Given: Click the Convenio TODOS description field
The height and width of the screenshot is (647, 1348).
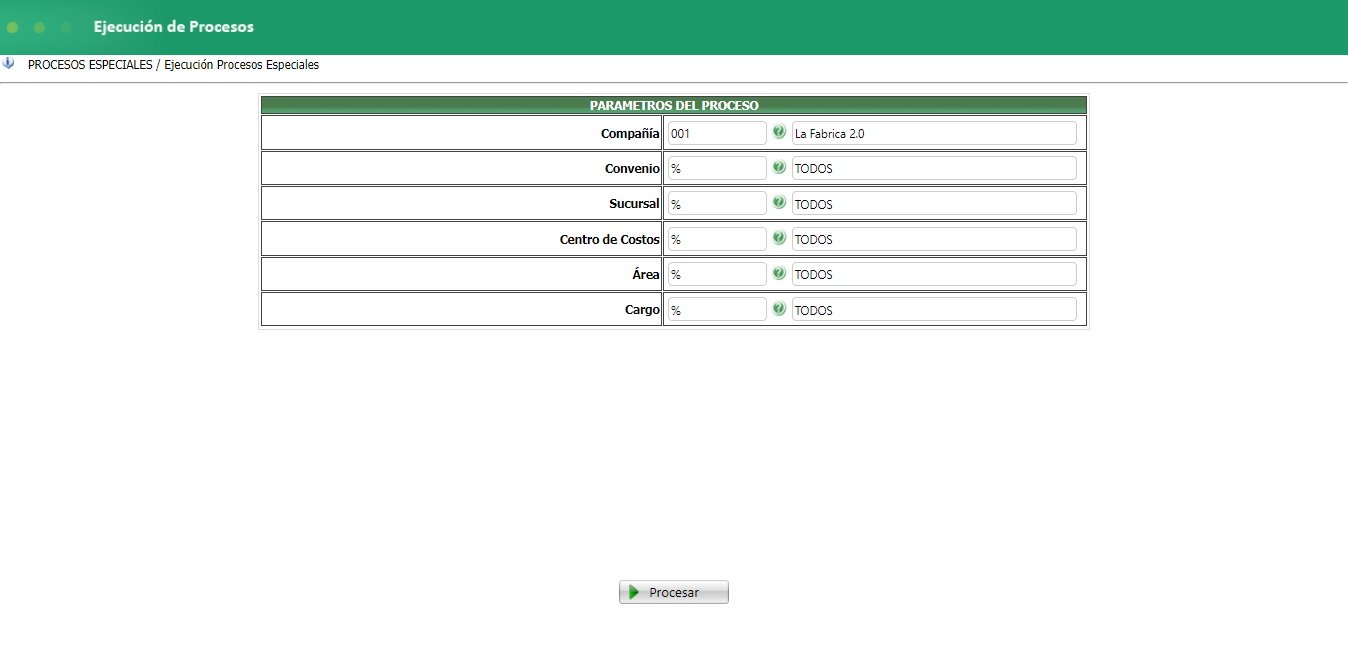Looking at the screenshot, I should pyautogui.click(x=934, y=168).
